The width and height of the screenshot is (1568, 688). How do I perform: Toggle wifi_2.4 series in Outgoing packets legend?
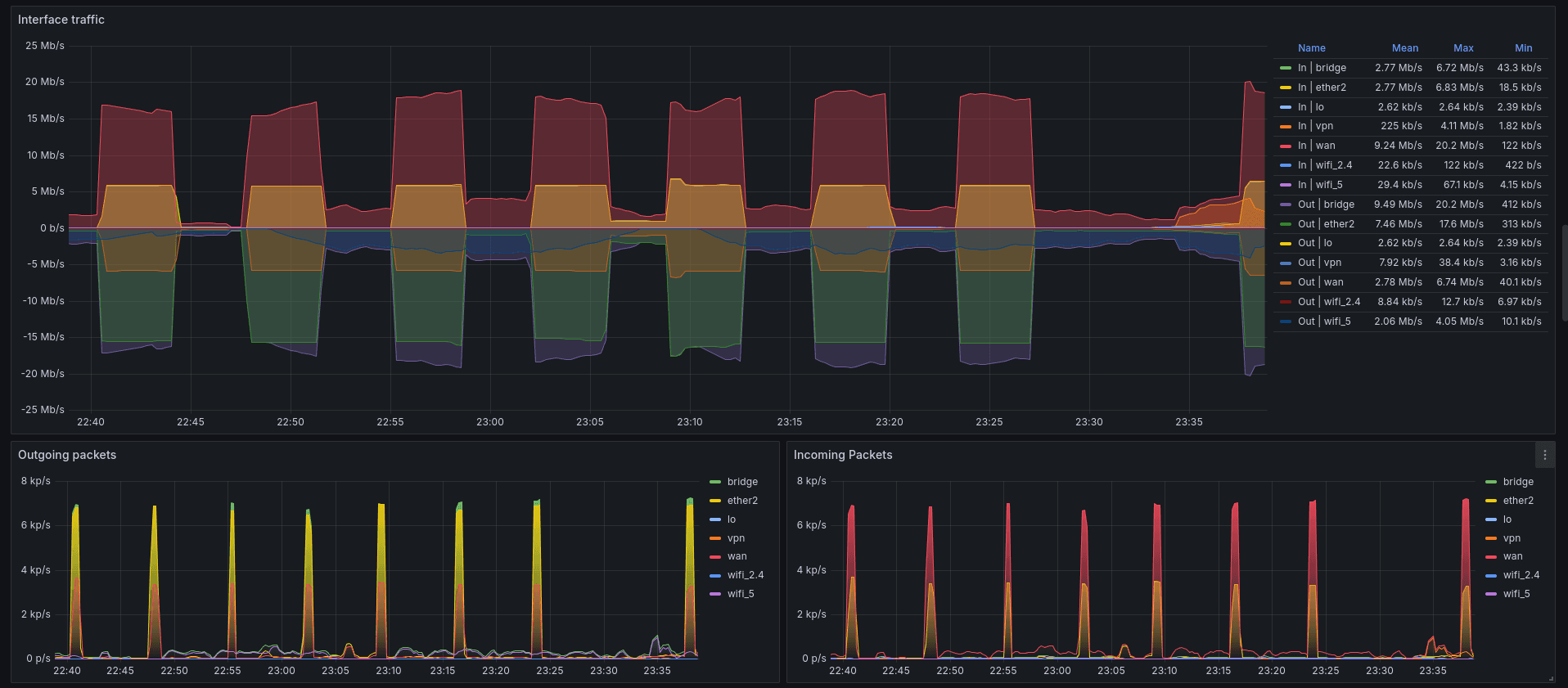click(746, 575)
